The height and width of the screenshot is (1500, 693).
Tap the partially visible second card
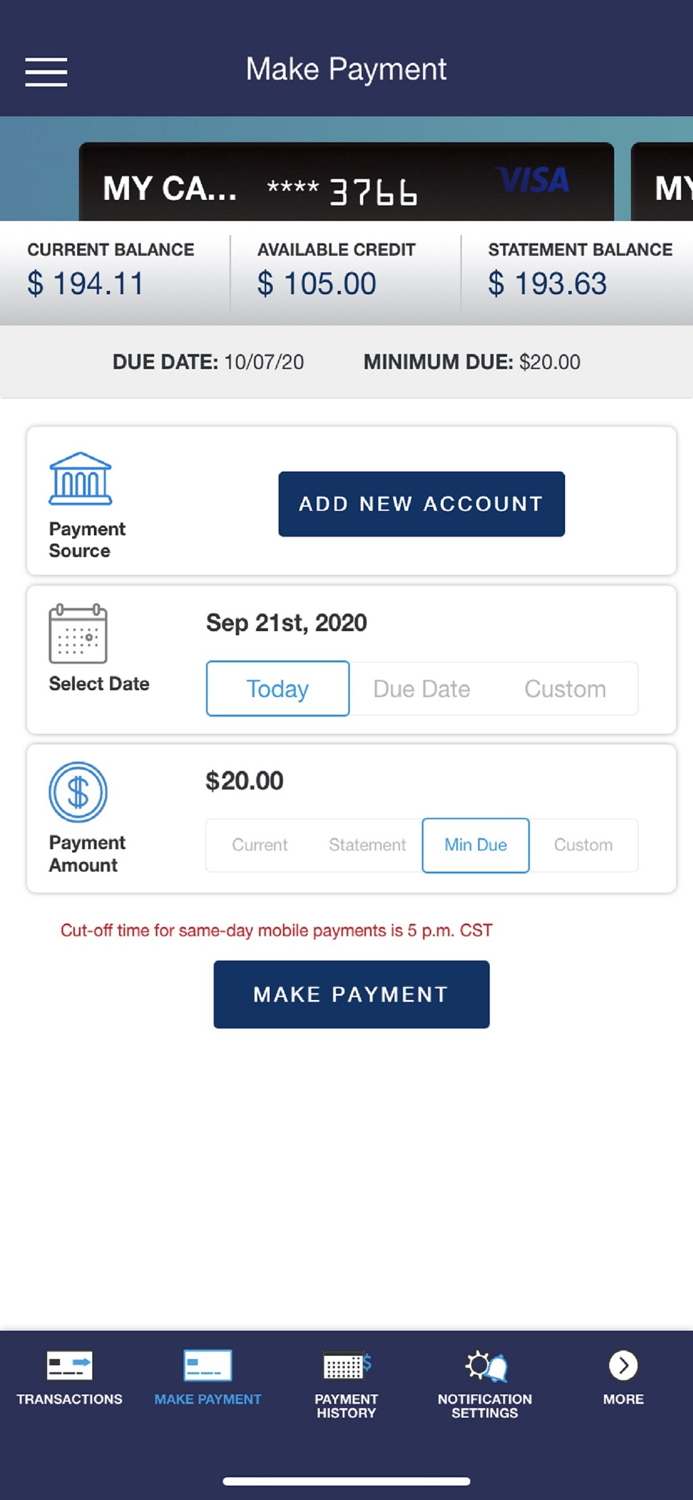click(662, 182)
